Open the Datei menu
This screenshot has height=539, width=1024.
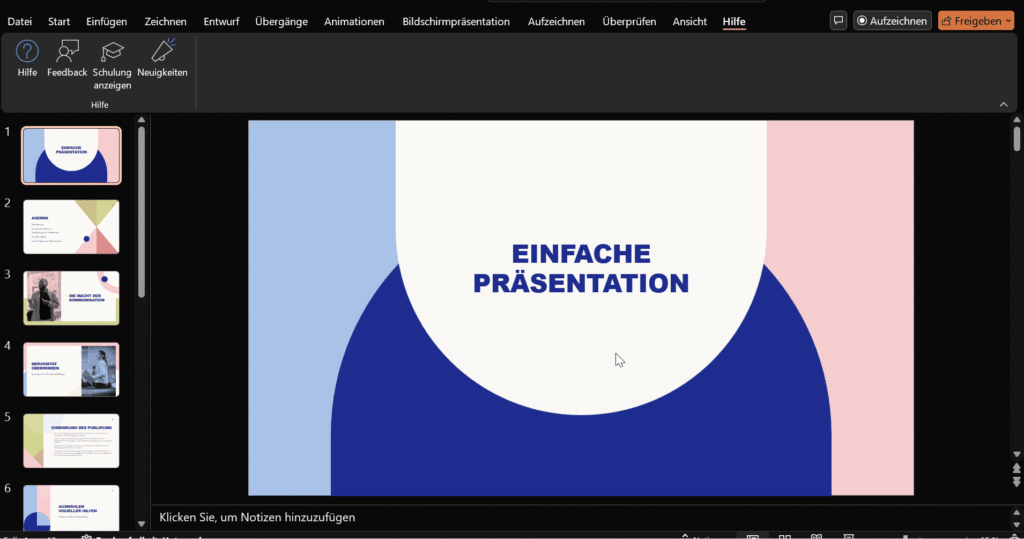click(x=20, y=21)
